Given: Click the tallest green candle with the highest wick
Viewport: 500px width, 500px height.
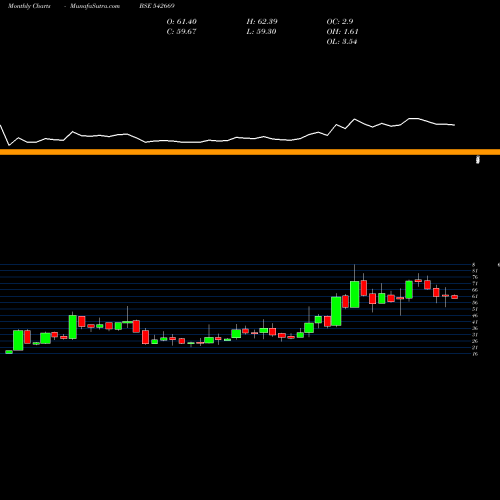Looking at the screenshot, I should coord(355,294).
